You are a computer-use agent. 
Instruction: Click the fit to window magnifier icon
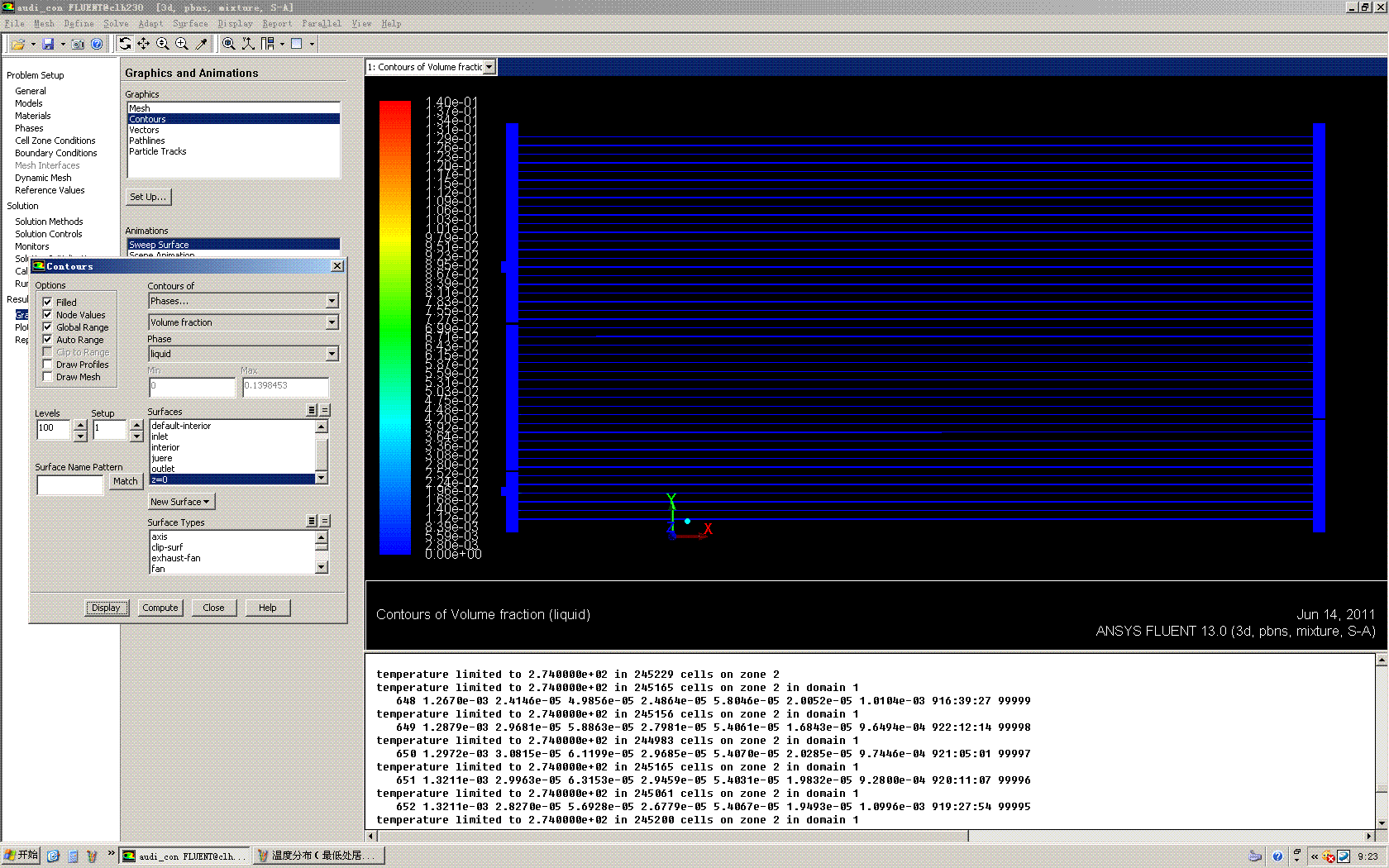[229, 44]
